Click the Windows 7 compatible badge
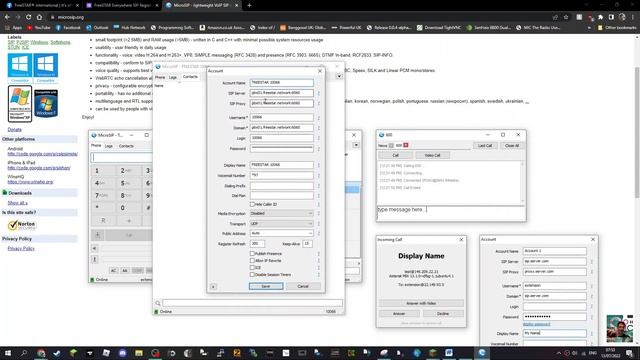This screenshot has height=360, width=640. click(46, 104)
